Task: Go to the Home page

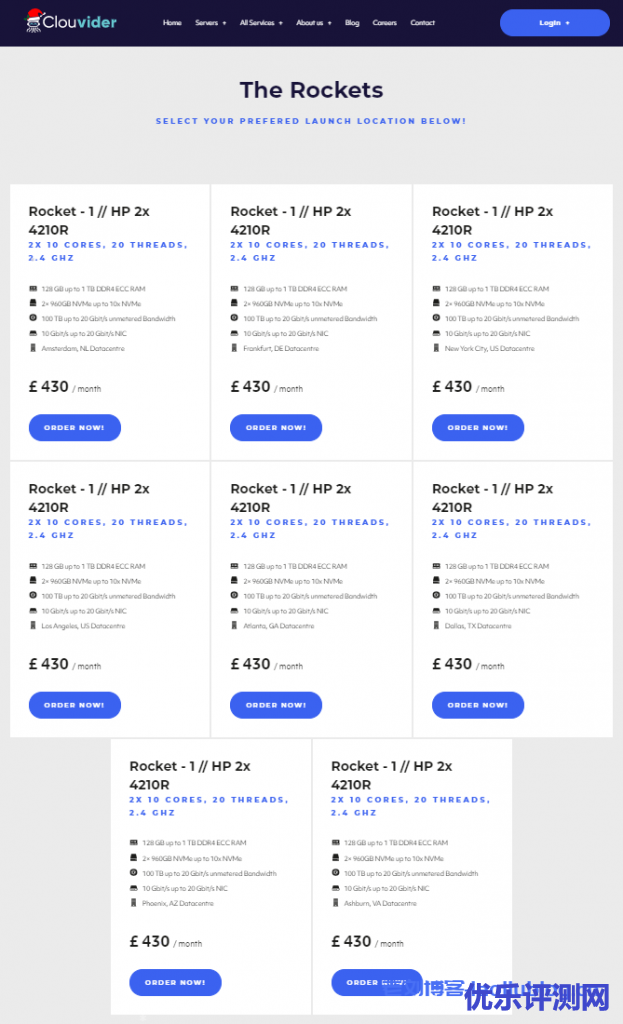Action: (172, 23)
